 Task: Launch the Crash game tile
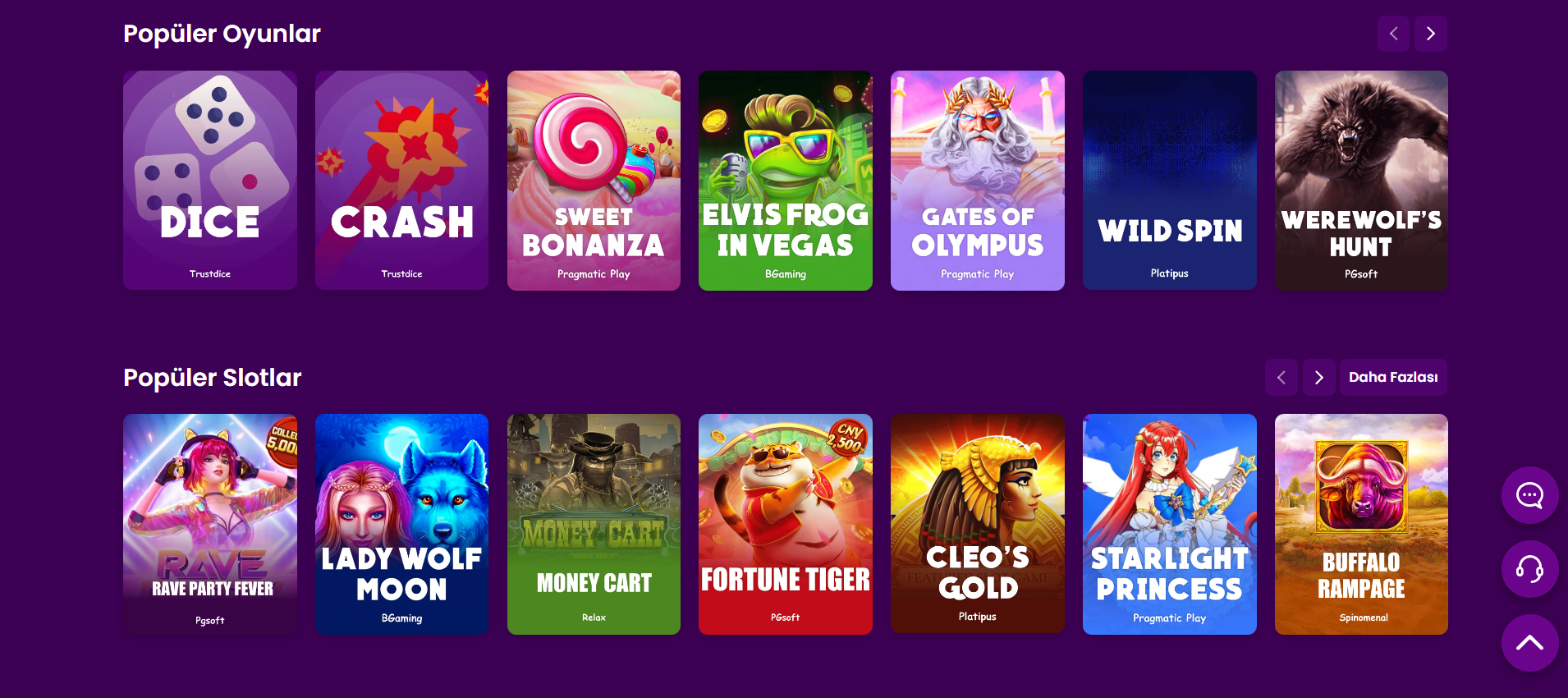[x=402, y=180]
